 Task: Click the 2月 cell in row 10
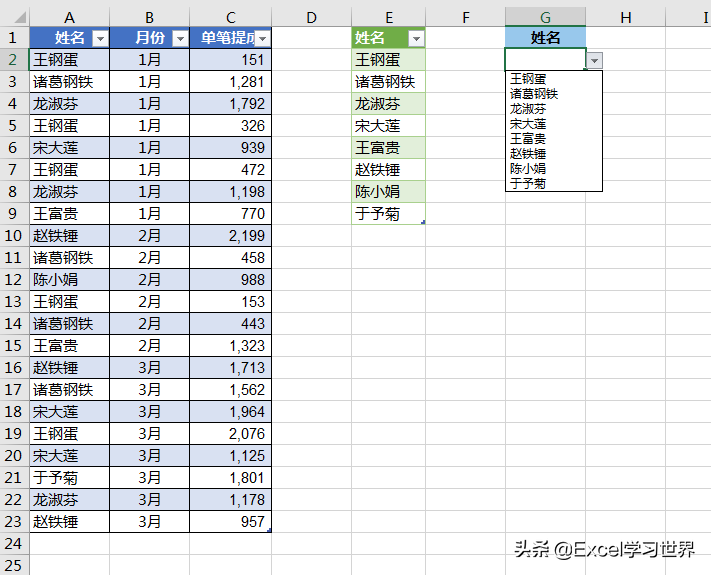click(x=149, y=236)
